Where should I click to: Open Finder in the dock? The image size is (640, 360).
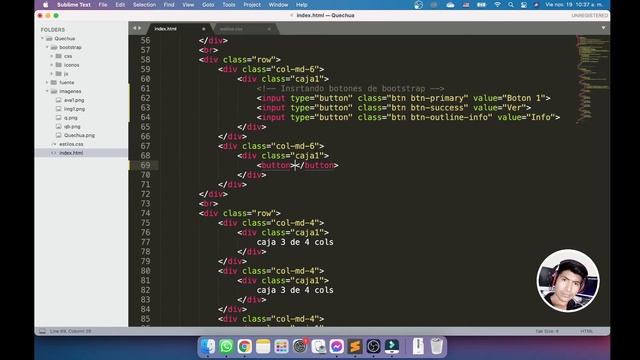[208, 347]
